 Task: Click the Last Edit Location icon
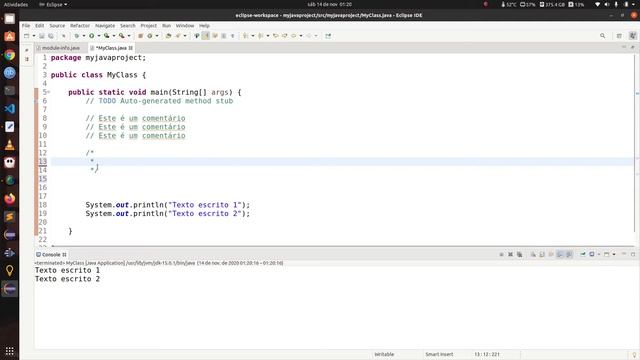coord(275,36)
